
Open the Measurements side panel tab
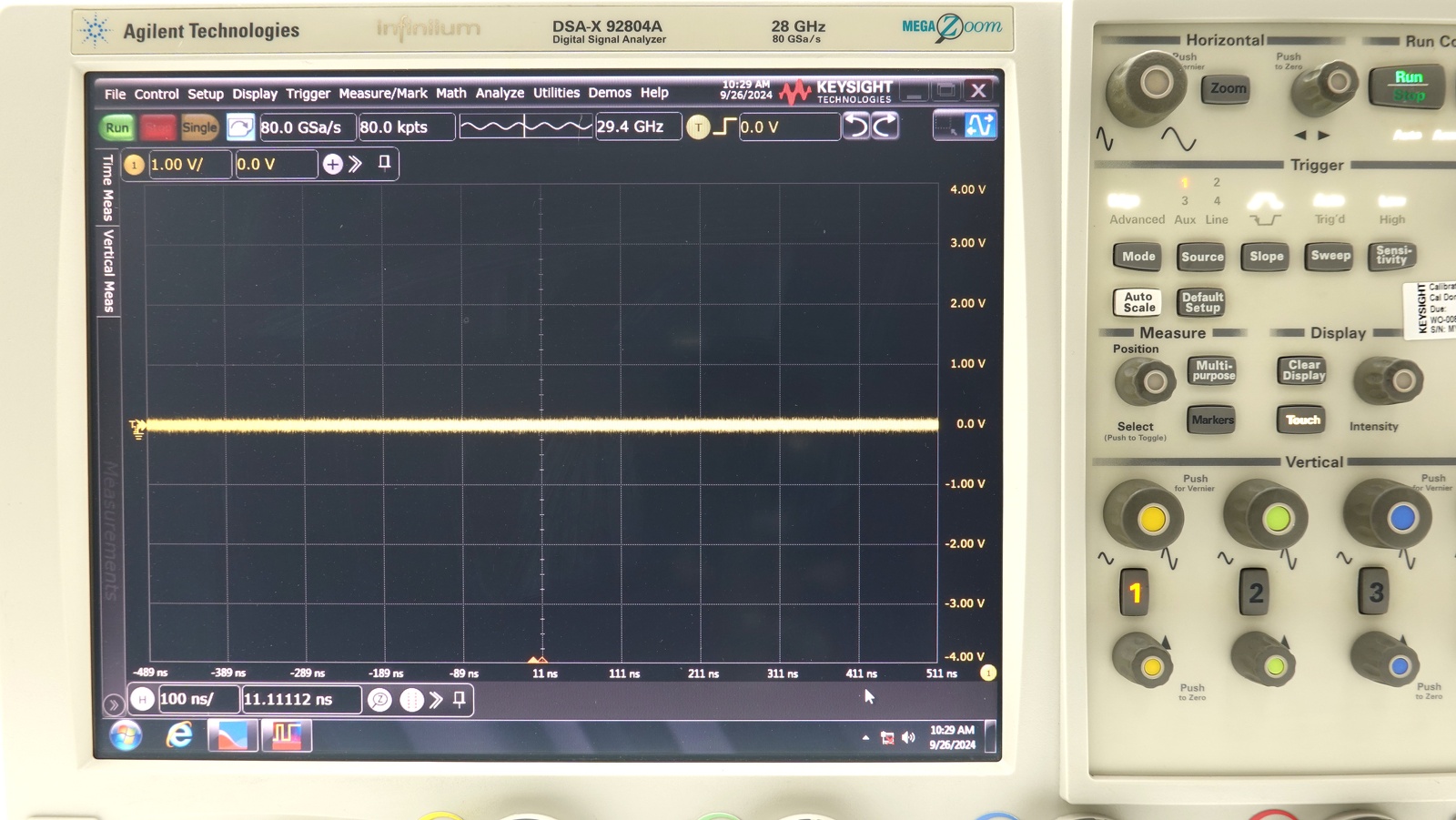[x=110, y=531]
